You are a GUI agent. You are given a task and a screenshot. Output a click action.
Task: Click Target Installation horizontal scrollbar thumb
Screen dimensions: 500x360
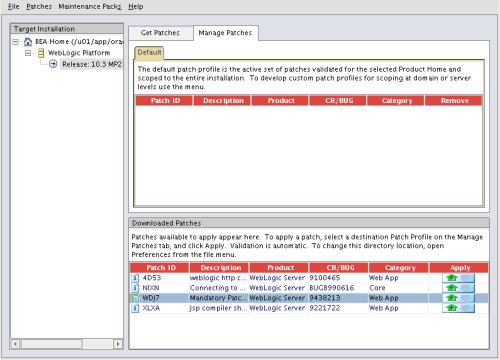[51, 344]
